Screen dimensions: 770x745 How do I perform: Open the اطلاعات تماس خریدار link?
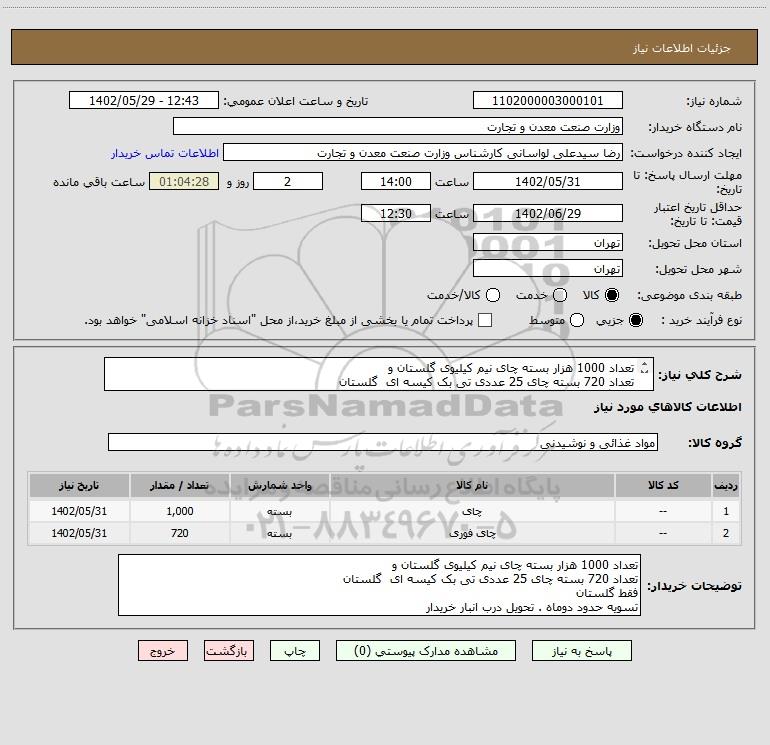tap(165, 153)
